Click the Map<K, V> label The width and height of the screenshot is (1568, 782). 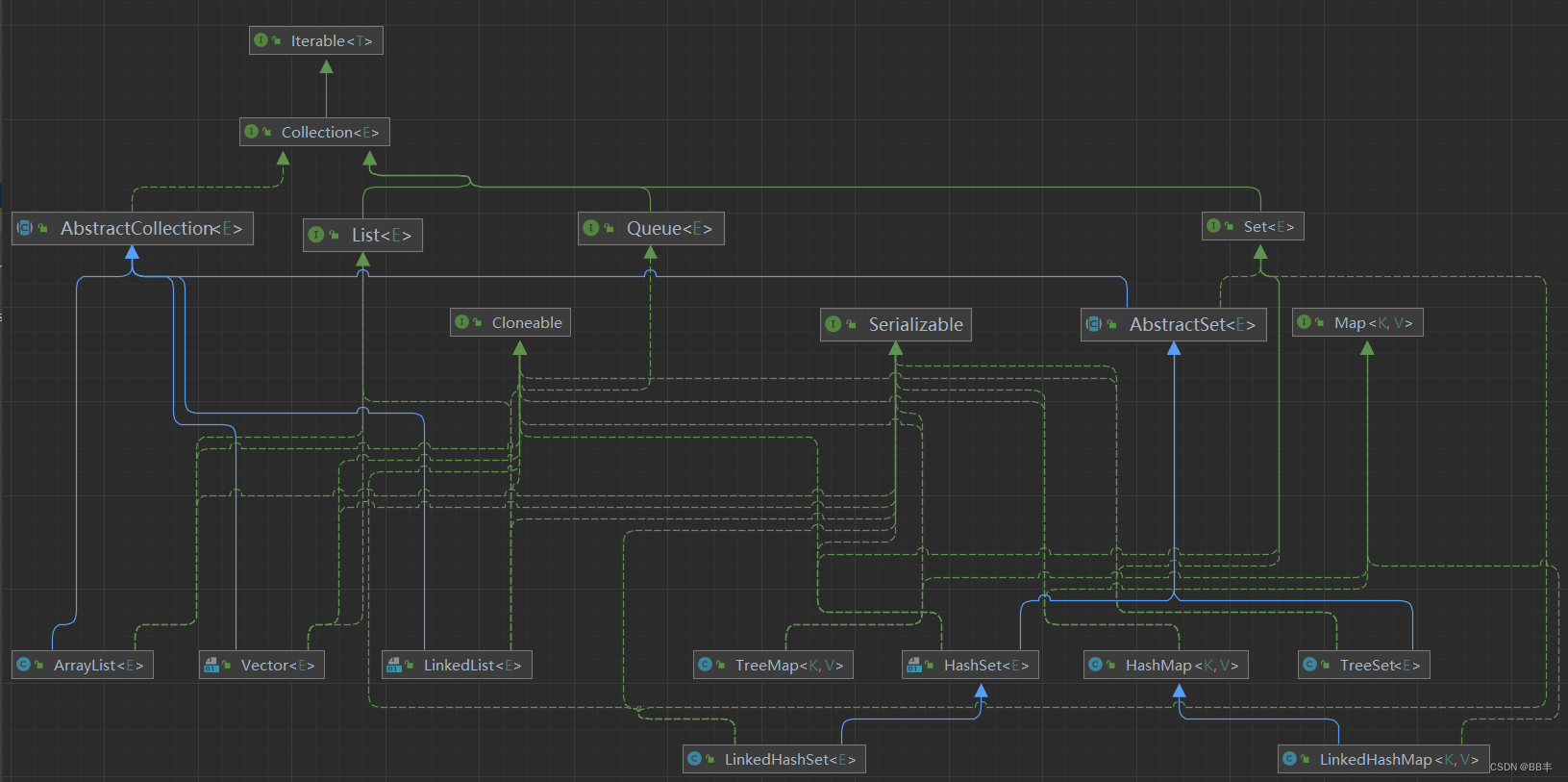[x=1373, y=322]
